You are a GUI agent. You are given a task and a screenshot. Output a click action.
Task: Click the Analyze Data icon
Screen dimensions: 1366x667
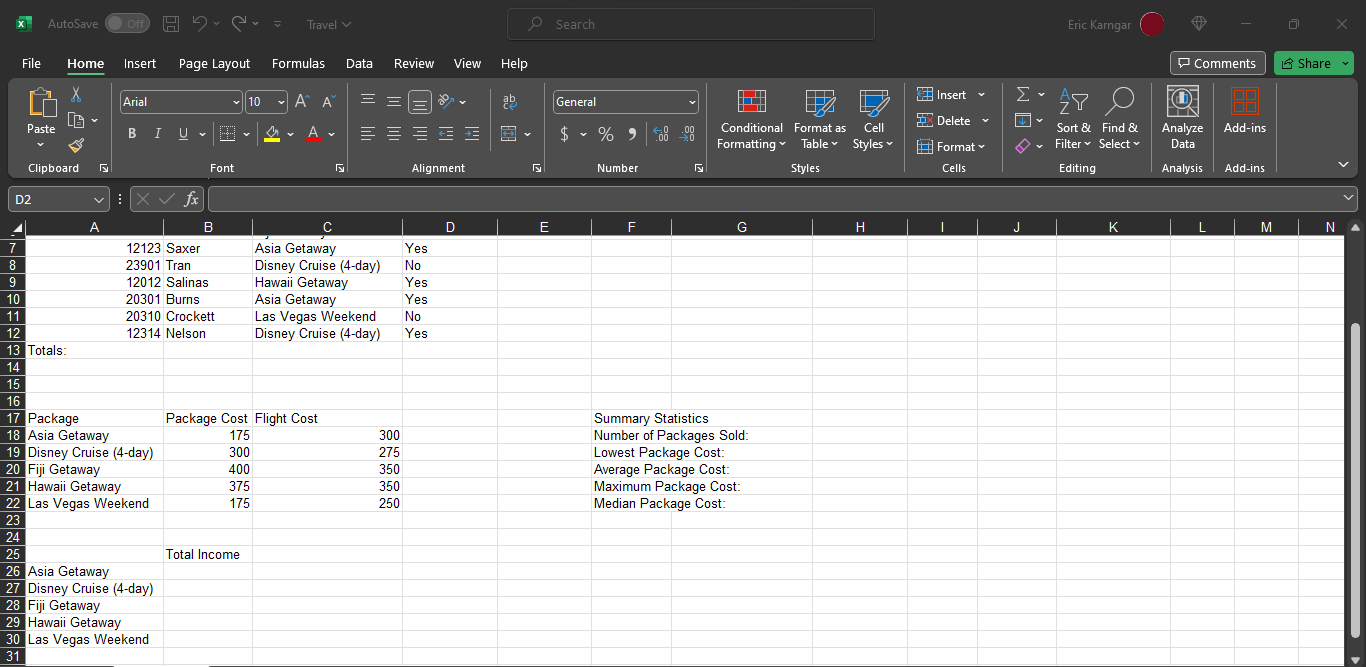click(1182, 118)
